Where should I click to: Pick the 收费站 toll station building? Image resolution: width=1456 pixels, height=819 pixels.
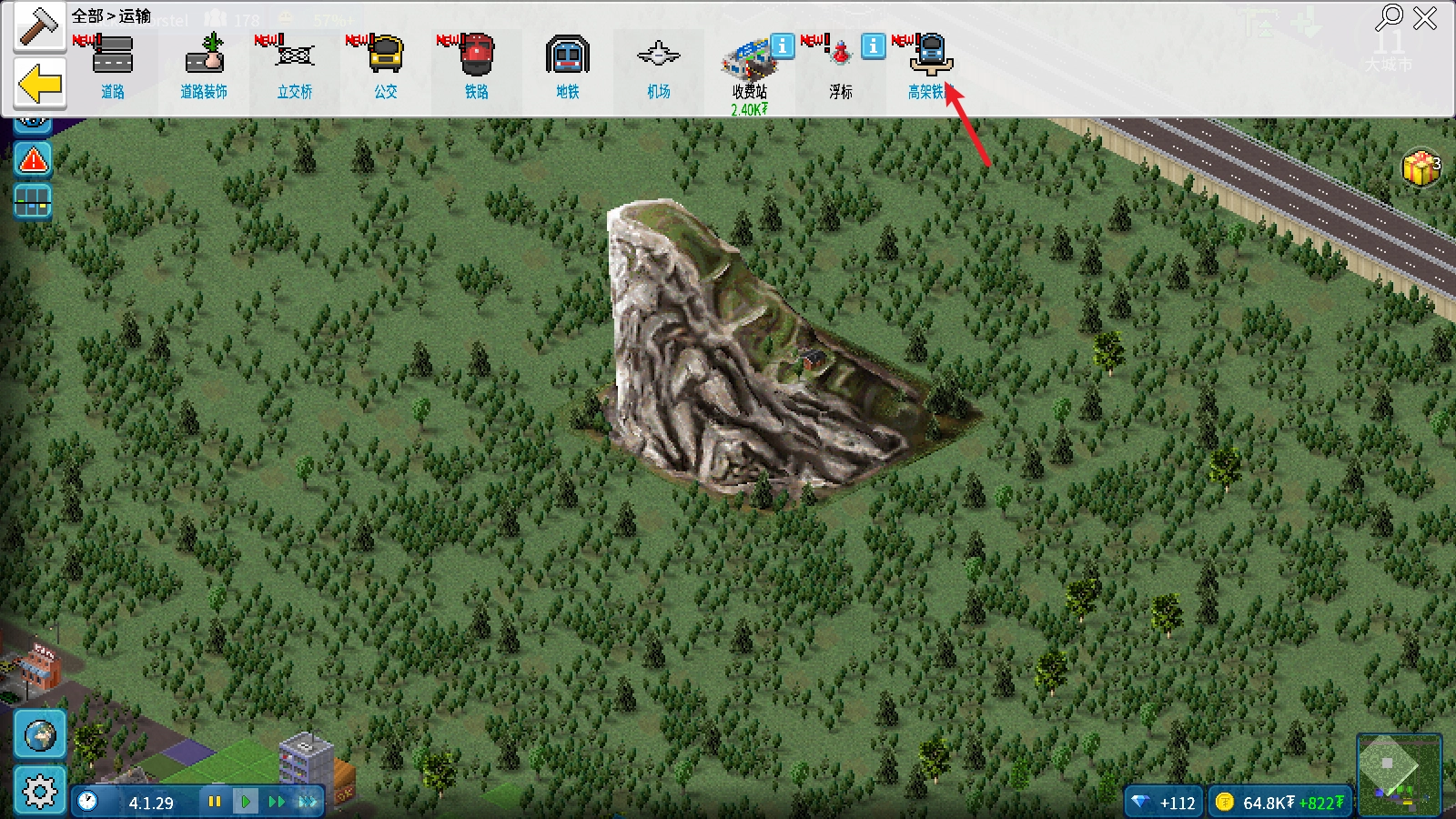pos(748,69)
